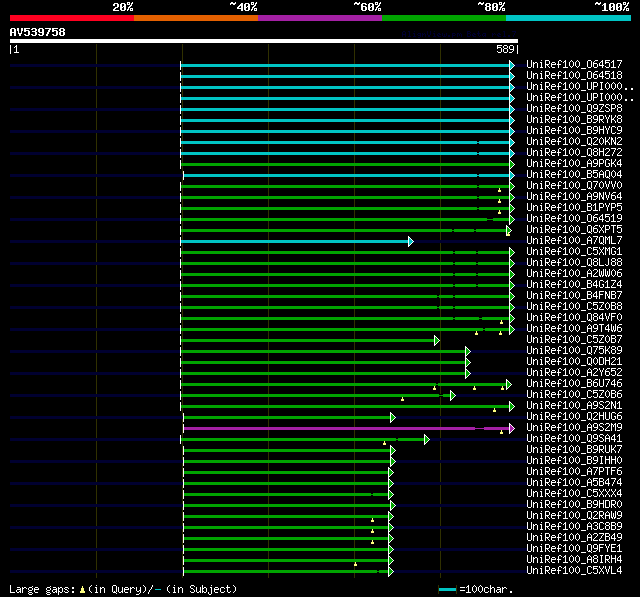640x597 pixels.
Task: Click UniRef100_C5XXX4 text
Action: [x=574, y=494]
